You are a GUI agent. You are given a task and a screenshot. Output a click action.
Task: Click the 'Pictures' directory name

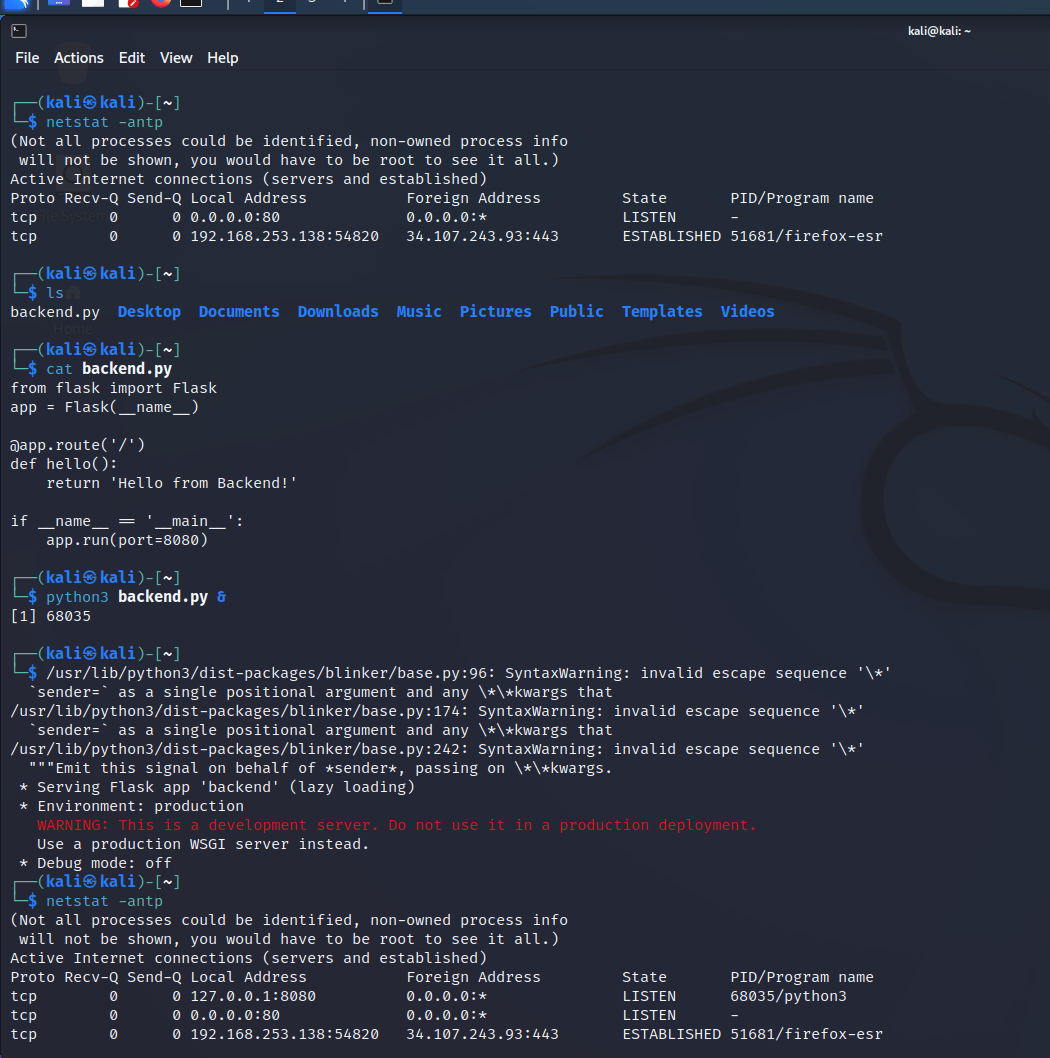tap(495, 312)
